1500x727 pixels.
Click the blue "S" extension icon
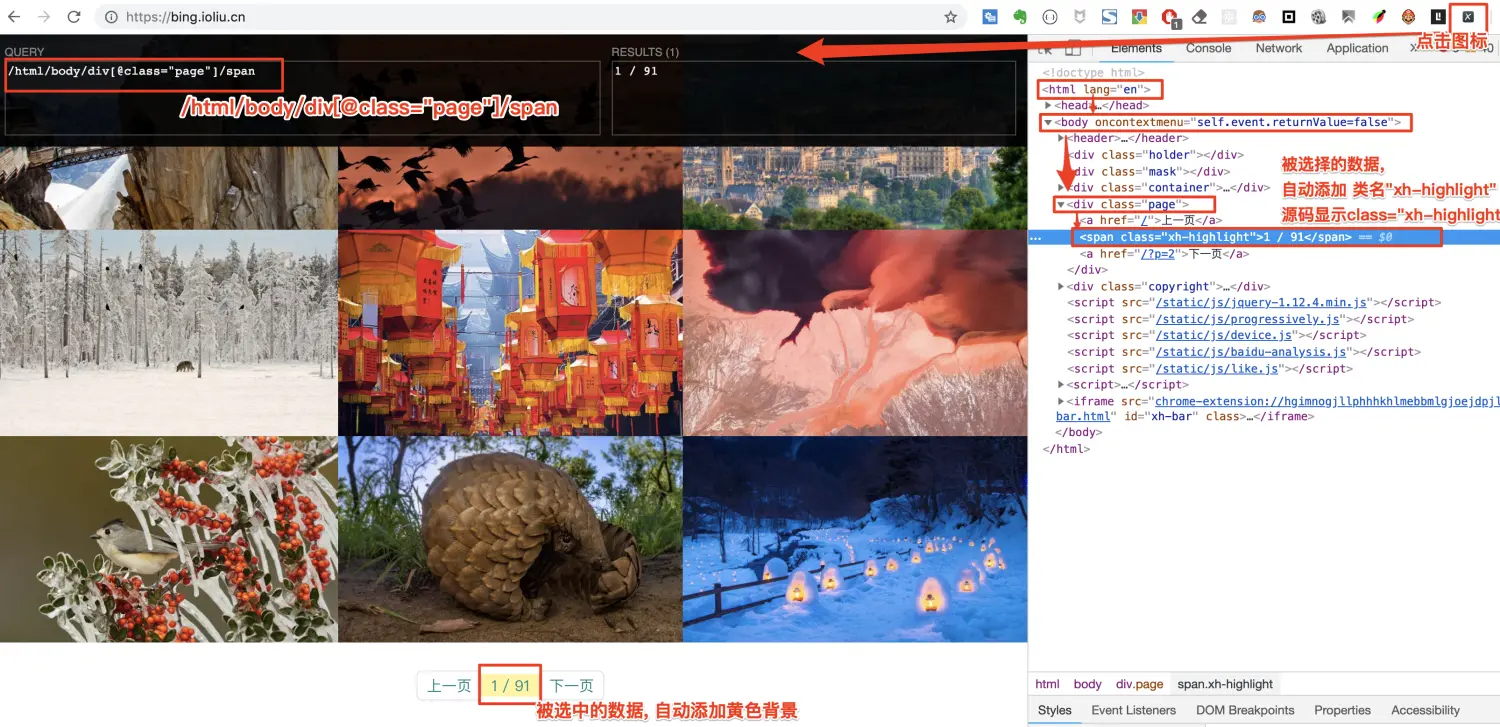pyautogui.click(x=1108, y=16)
